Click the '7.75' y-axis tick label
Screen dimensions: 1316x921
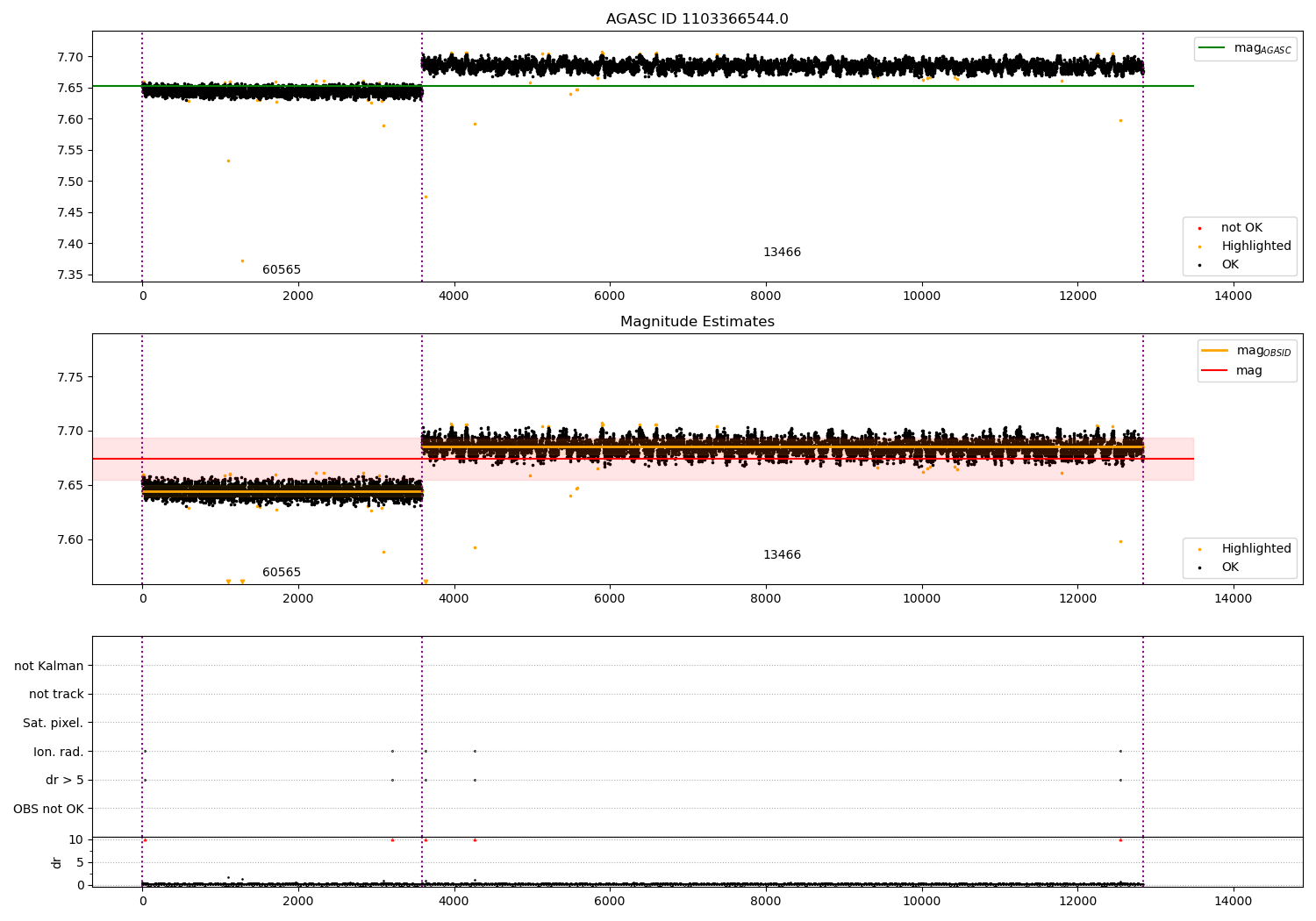[70, 378]
